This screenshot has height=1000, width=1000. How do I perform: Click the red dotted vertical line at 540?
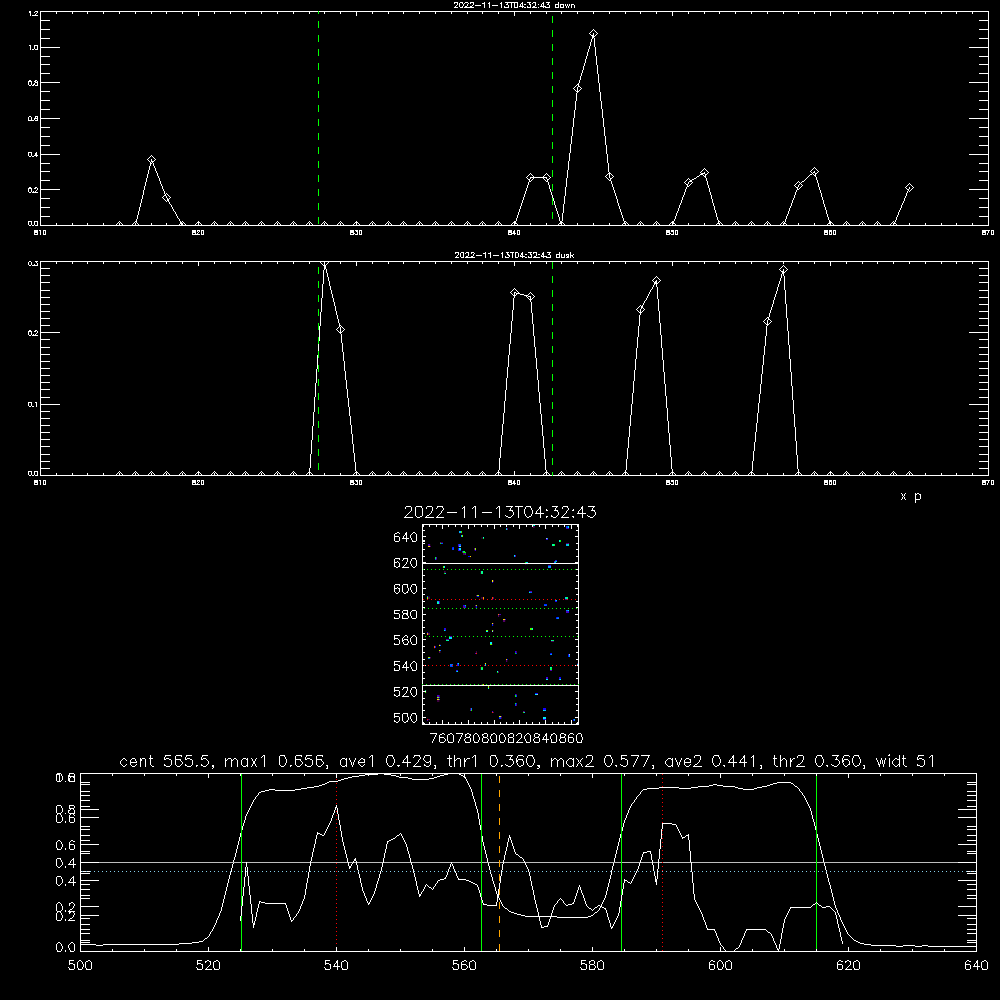337,862
